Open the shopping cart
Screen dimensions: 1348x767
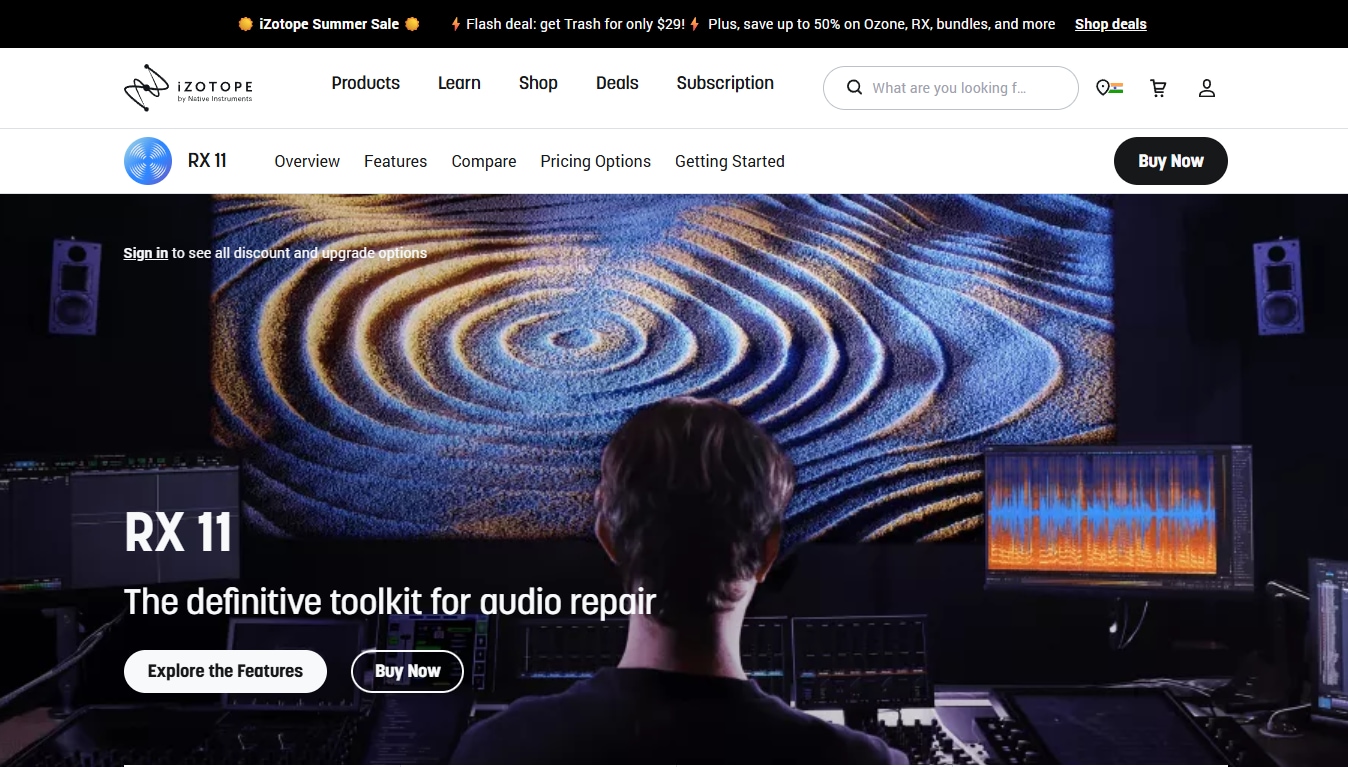1158,88
